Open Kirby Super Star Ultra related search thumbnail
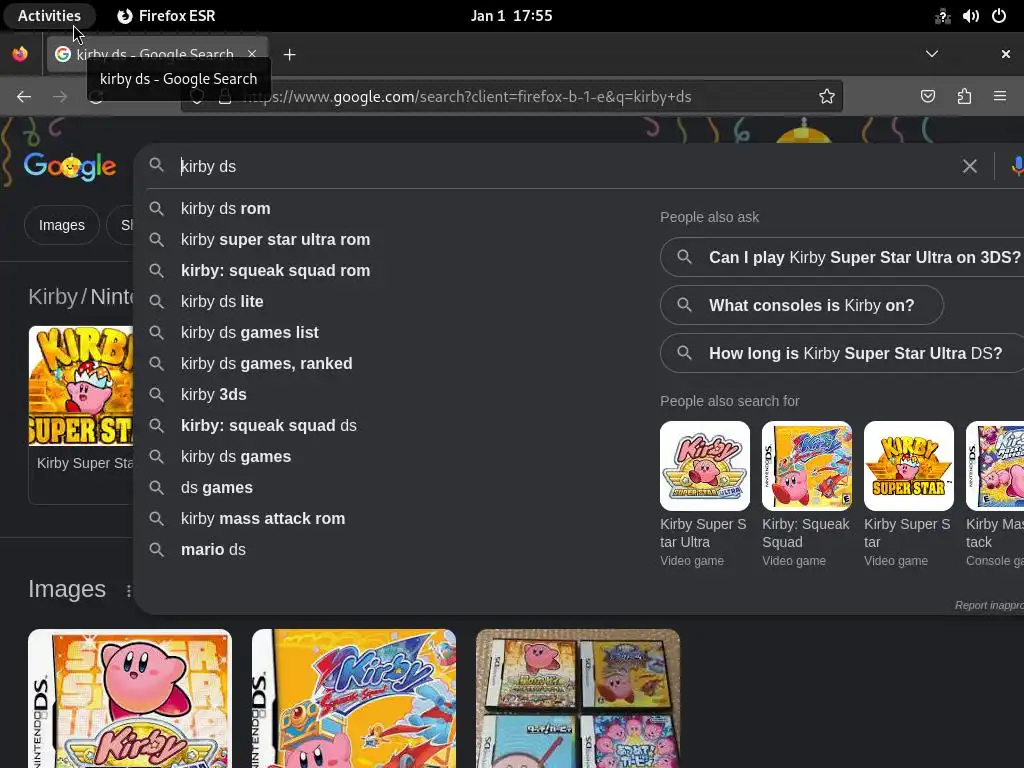 [x=705, y=466]
